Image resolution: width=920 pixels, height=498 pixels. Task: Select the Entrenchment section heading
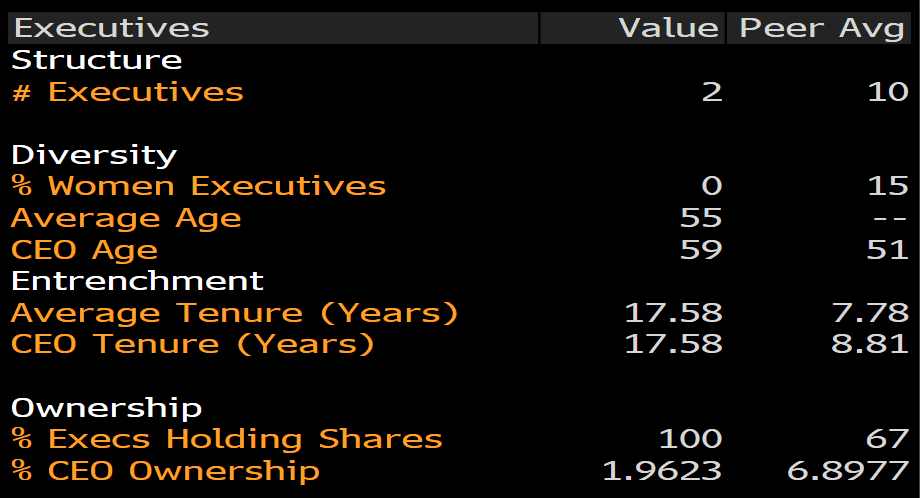click(137, 281)
